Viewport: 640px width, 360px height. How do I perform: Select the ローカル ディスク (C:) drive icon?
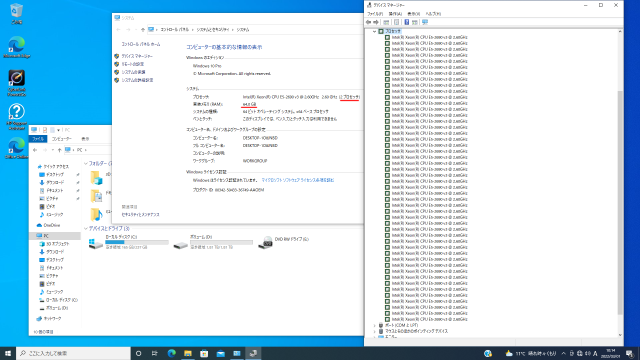pos(96,243)
